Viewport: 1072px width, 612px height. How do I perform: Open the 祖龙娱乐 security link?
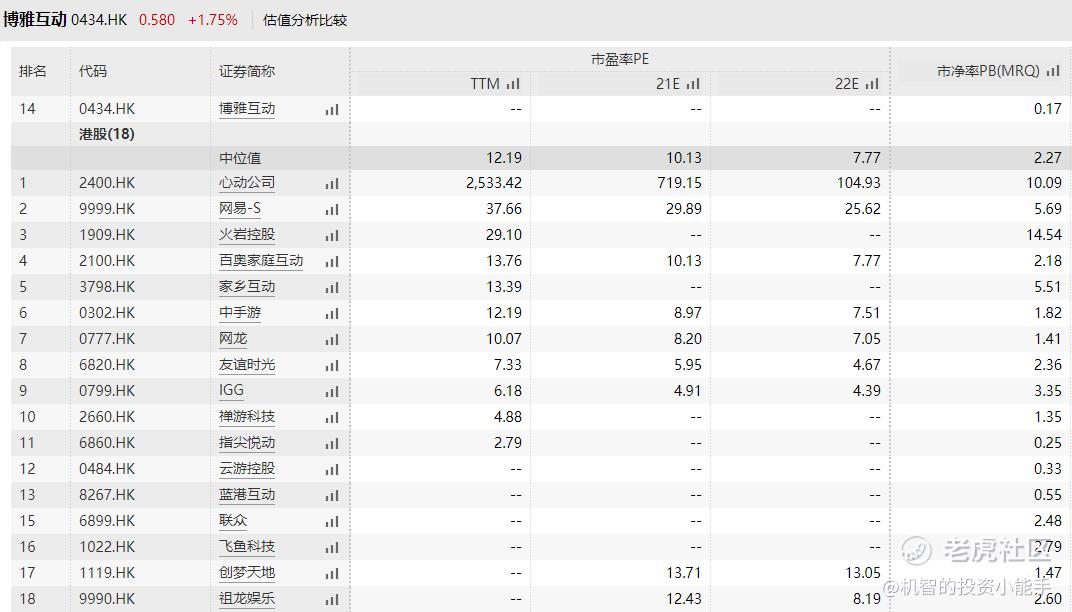pos(247,598)
